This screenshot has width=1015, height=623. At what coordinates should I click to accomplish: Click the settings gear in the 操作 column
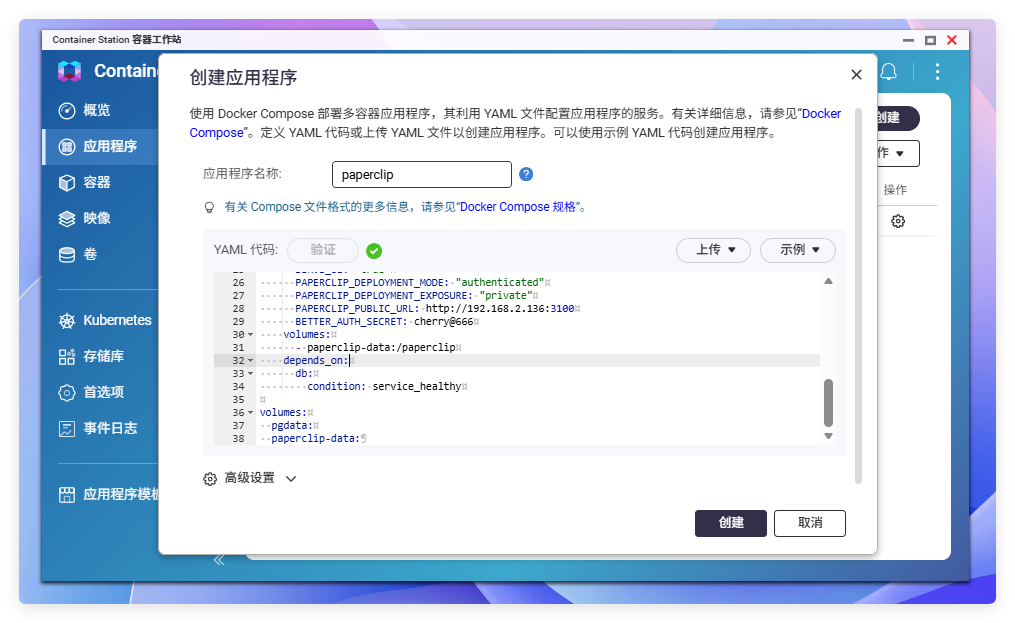898,221
